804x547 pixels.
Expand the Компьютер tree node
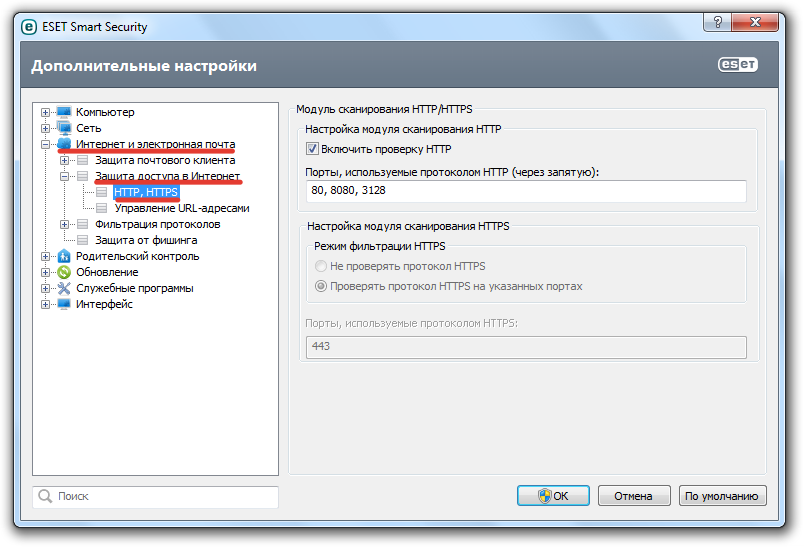click(45, 112)
